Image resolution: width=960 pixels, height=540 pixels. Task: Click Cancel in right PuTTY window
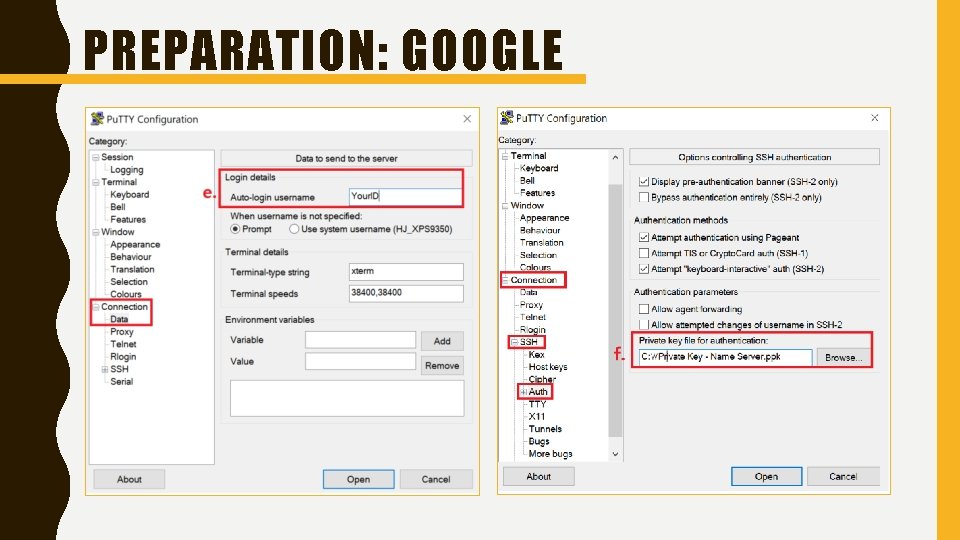(x=843, y=476)
